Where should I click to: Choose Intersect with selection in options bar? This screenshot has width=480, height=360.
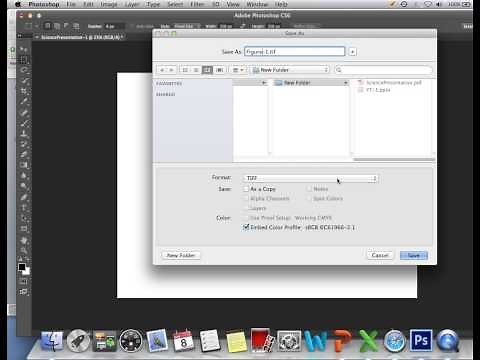click(x=76, y=26)
